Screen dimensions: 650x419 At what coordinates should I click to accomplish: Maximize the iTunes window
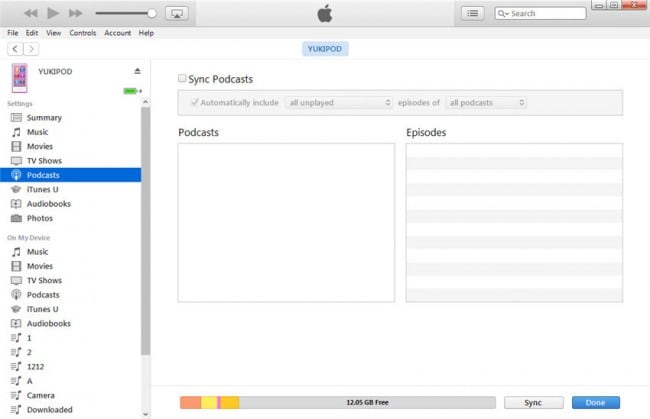614,5
